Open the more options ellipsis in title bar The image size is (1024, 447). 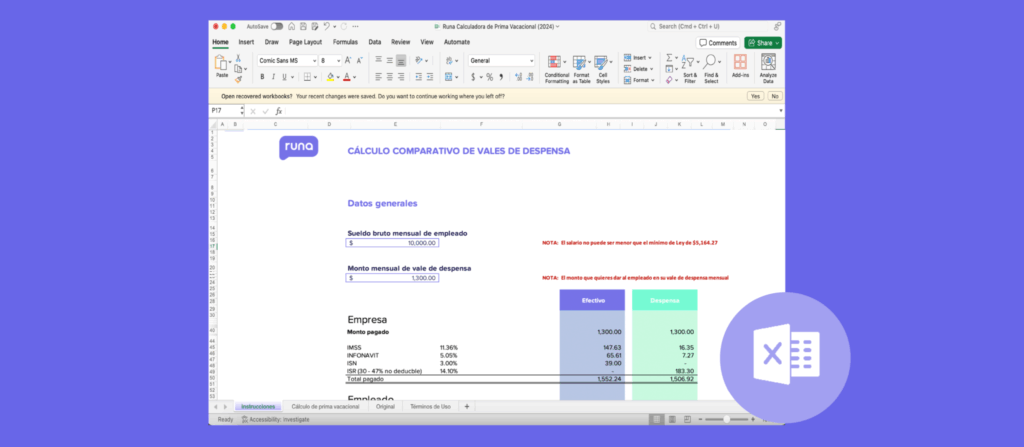tap(355, 26)
